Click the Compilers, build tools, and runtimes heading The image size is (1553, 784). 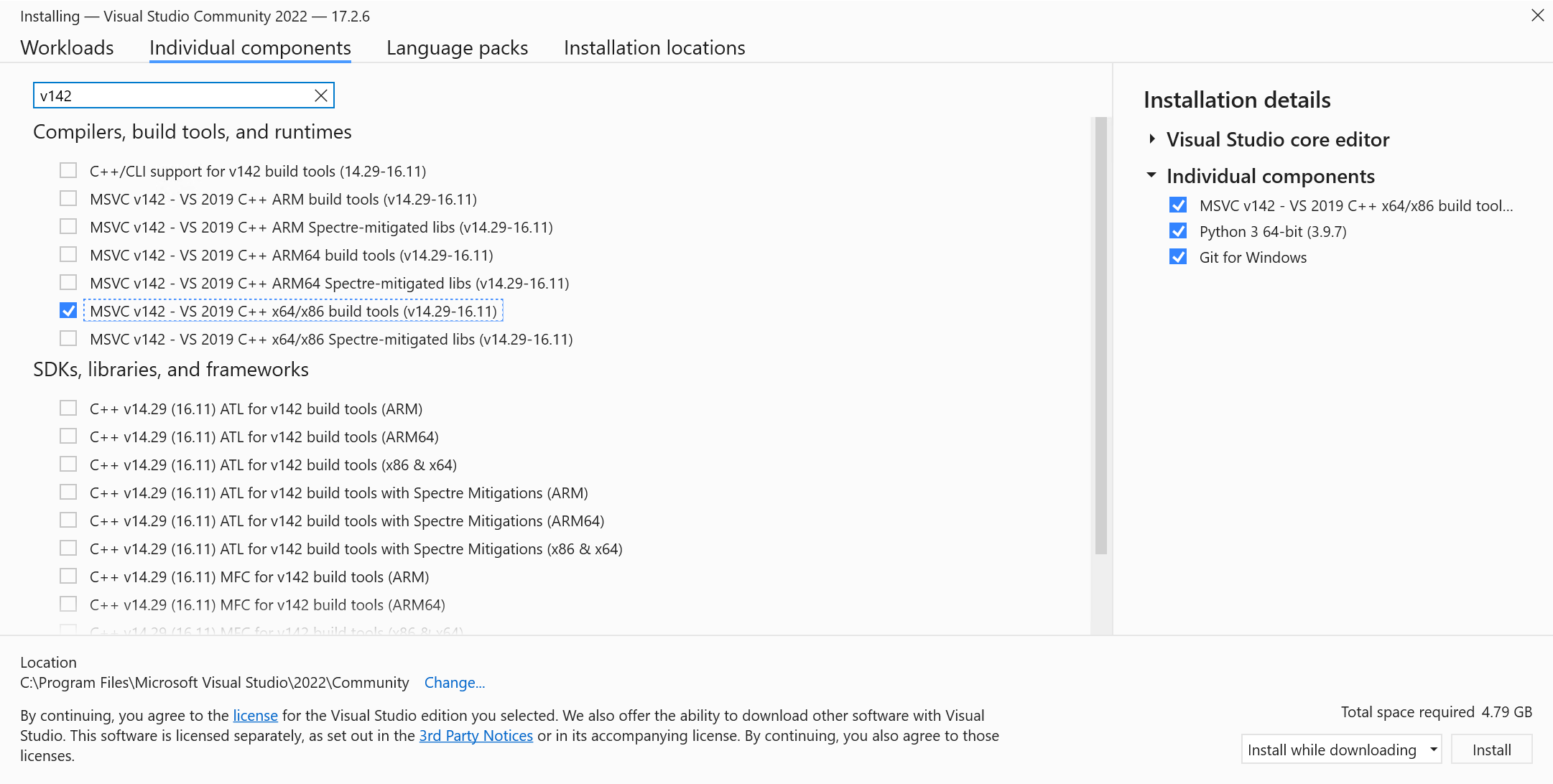pyautogui.click(x=193, y=132)
